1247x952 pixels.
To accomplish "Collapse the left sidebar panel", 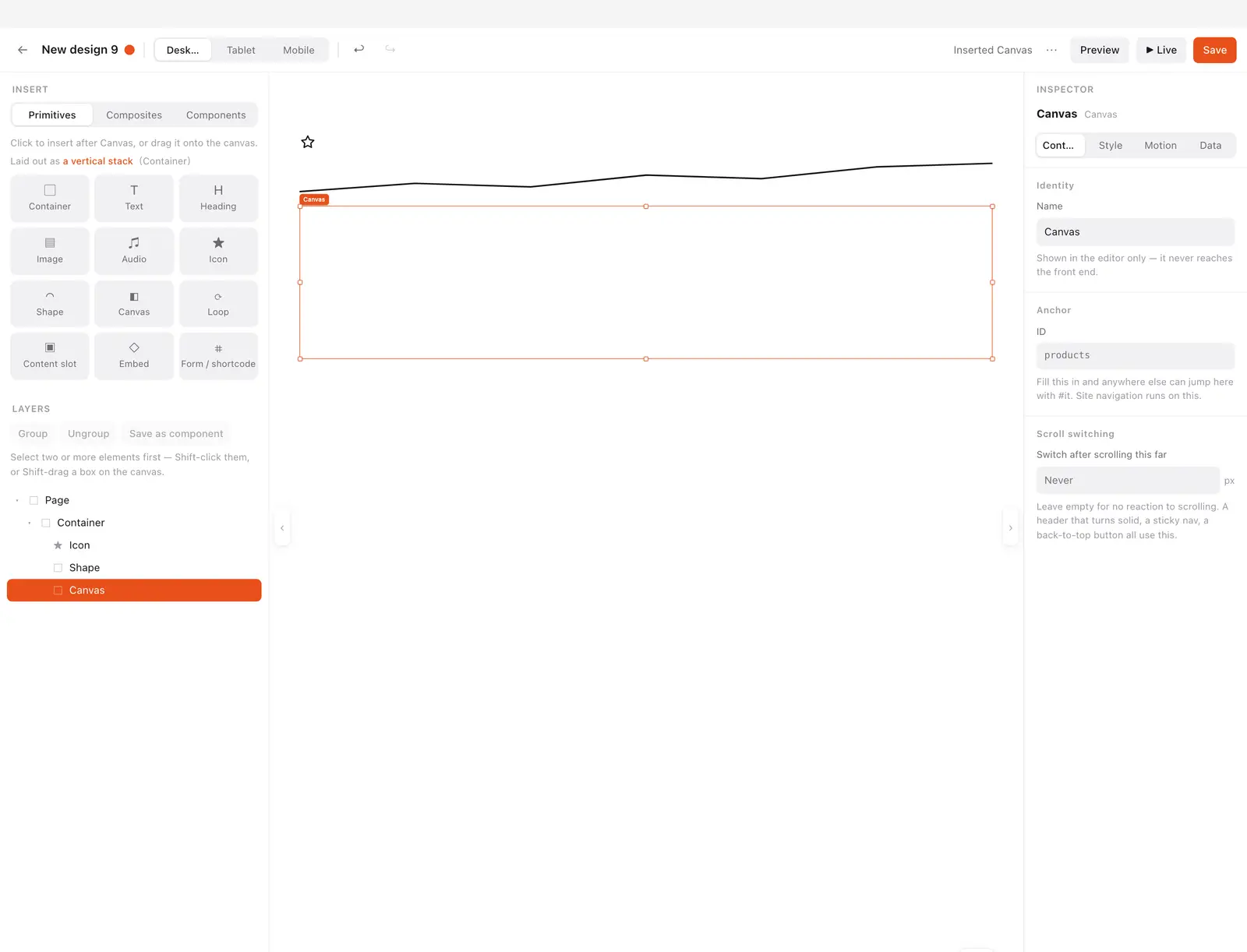I will point(282,528).
